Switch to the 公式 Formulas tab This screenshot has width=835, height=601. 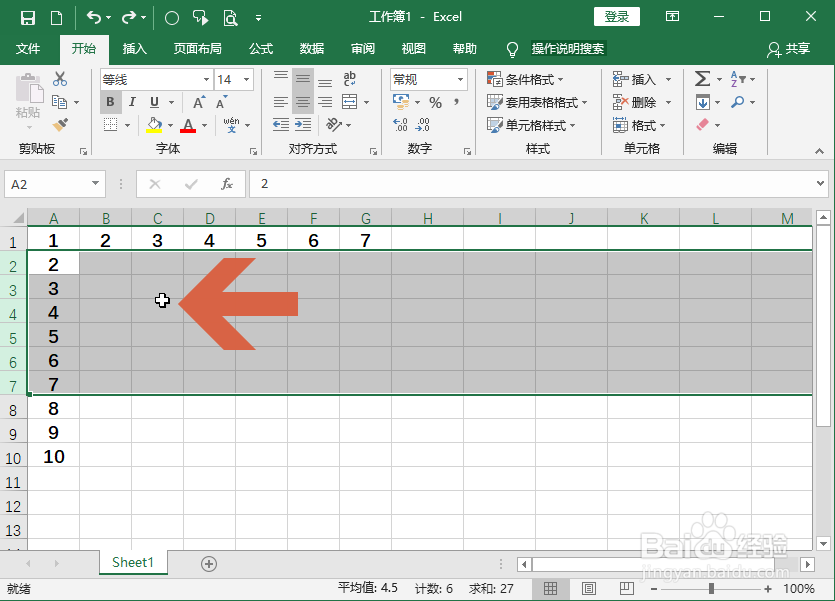click(261, 49)
